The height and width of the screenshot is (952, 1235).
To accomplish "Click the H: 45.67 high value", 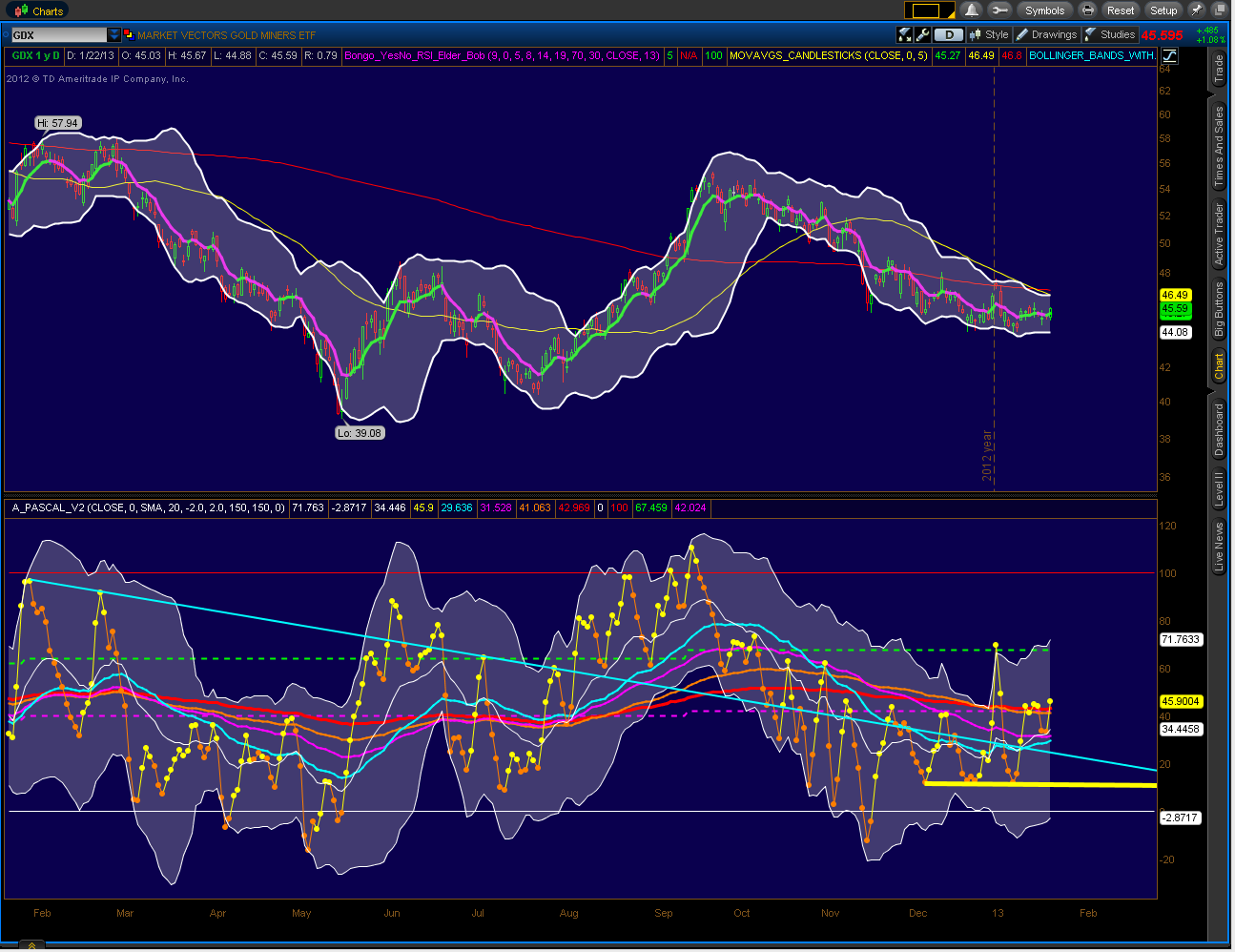I will [x=187, y=55].
